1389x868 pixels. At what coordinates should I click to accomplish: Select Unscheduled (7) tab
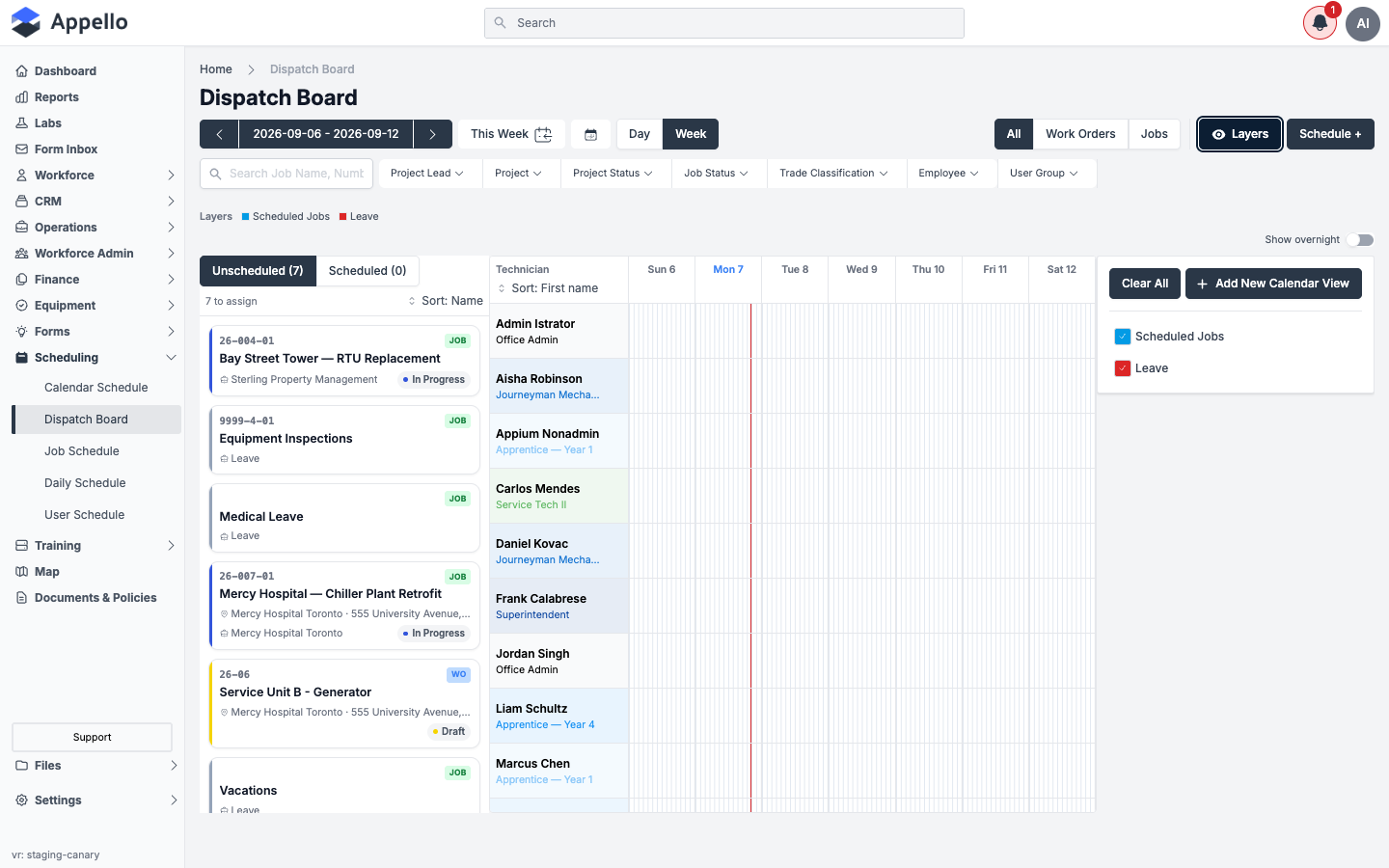(258, 271)
